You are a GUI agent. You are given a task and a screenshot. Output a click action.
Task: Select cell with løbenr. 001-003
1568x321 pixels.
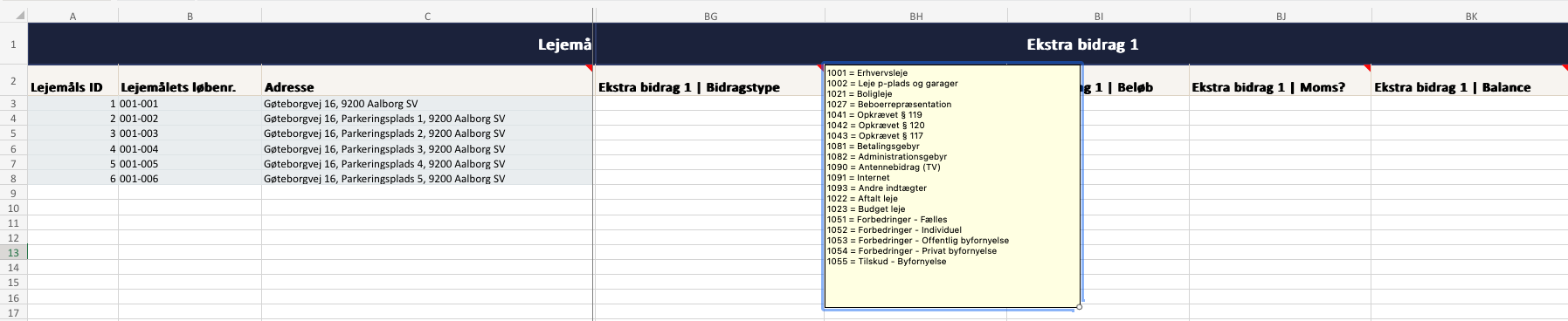click(190, 133)
